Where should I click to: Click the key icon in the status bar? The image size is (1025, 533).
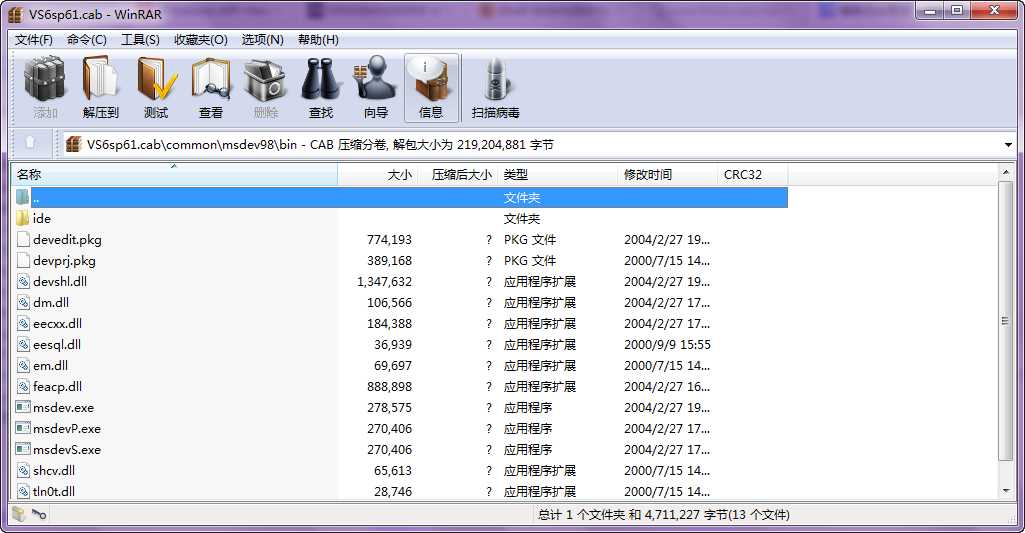[39, 514]
